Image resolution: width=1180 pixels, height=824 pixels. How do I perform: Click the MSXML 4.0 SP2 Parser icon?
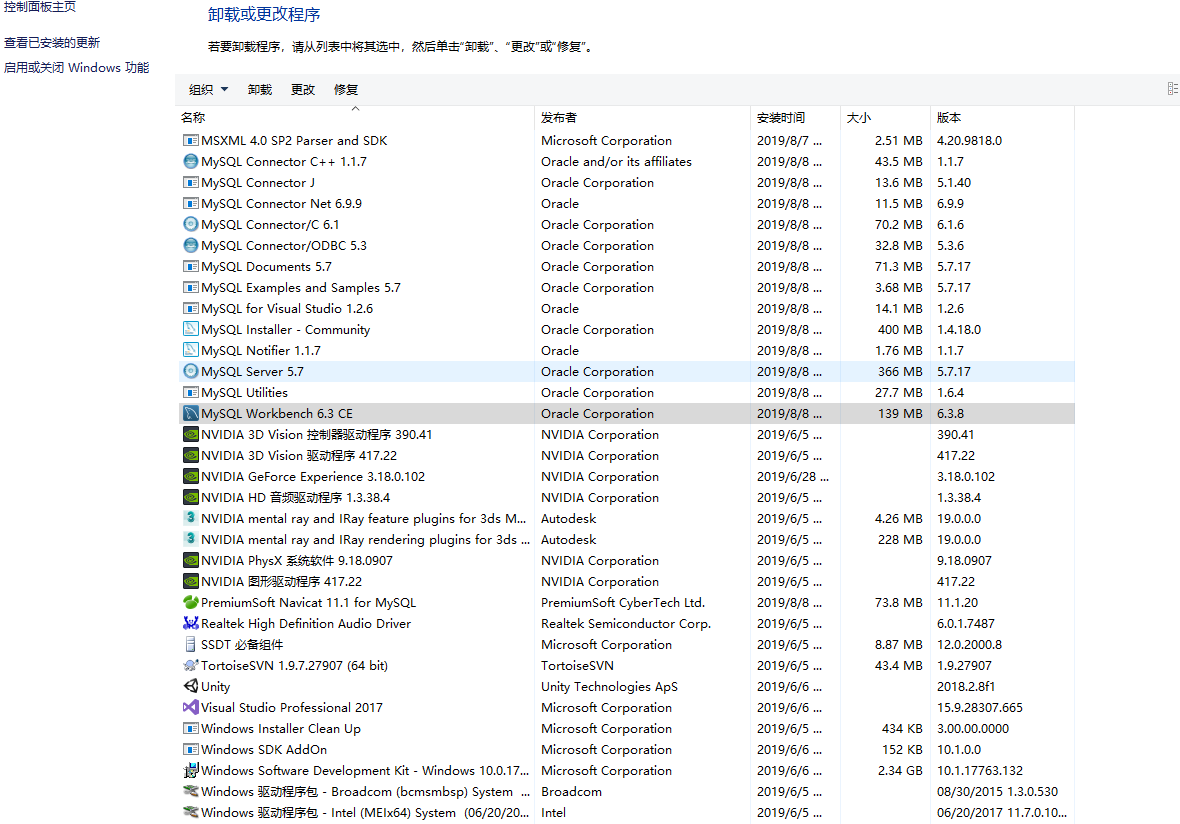pos(190,141)
